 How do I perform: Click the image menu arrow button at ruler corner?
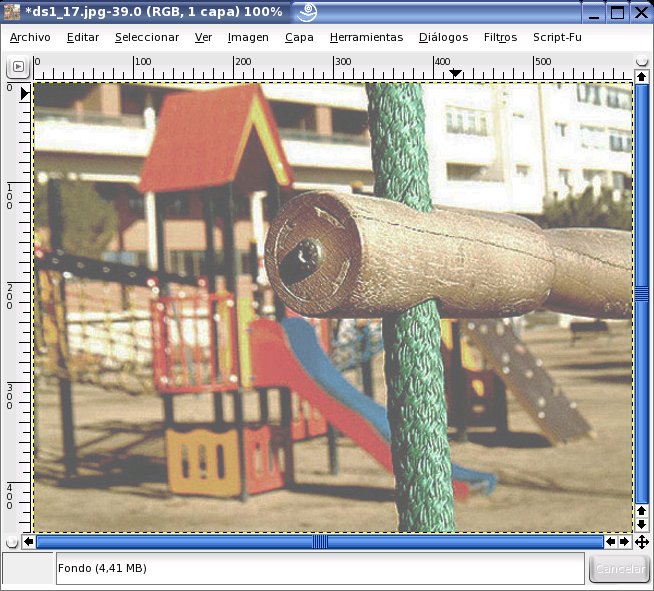tap(18, 67)
